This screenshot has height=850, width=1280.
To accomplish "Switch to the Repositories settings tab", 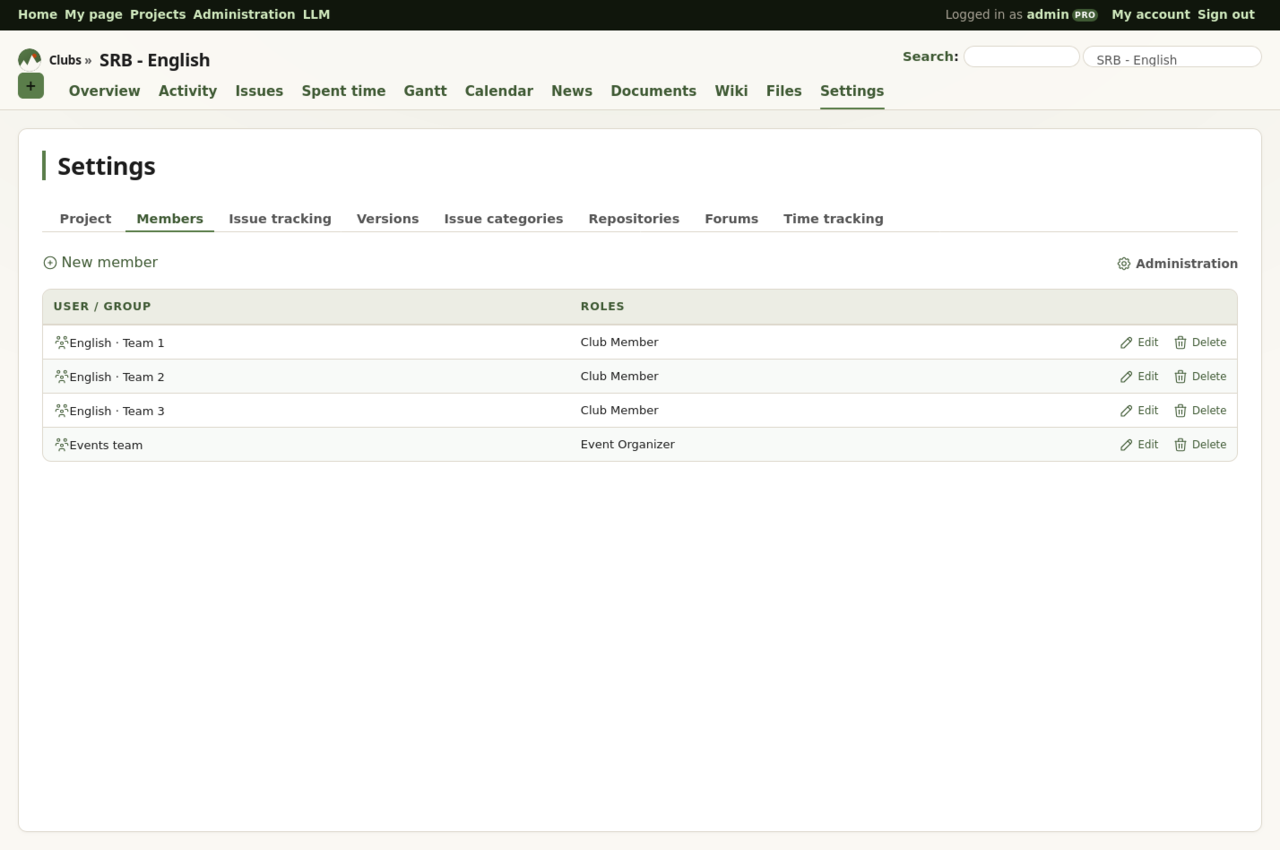I will tap(634, 219).
